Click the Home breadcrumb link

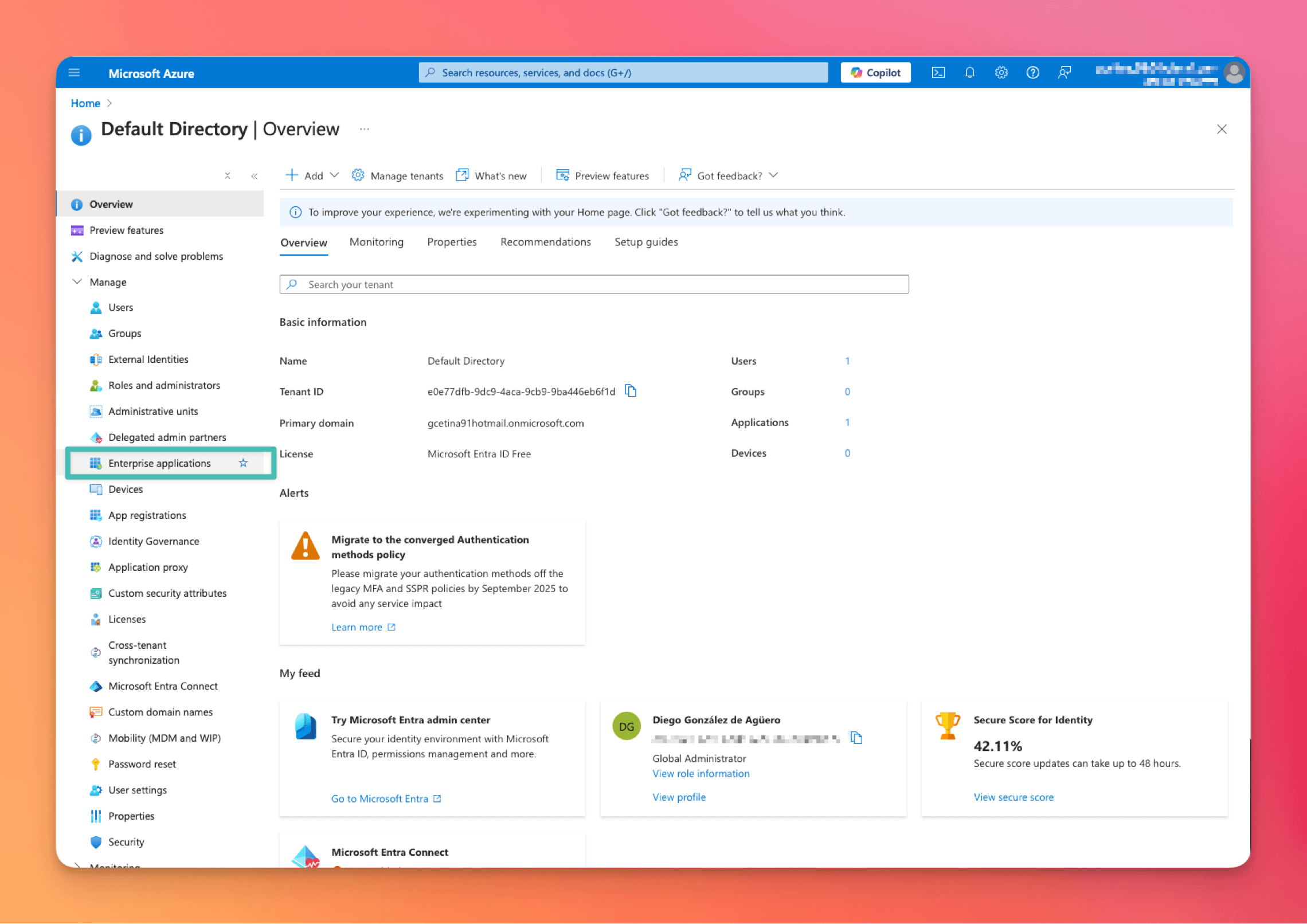(x=85, y=103)
